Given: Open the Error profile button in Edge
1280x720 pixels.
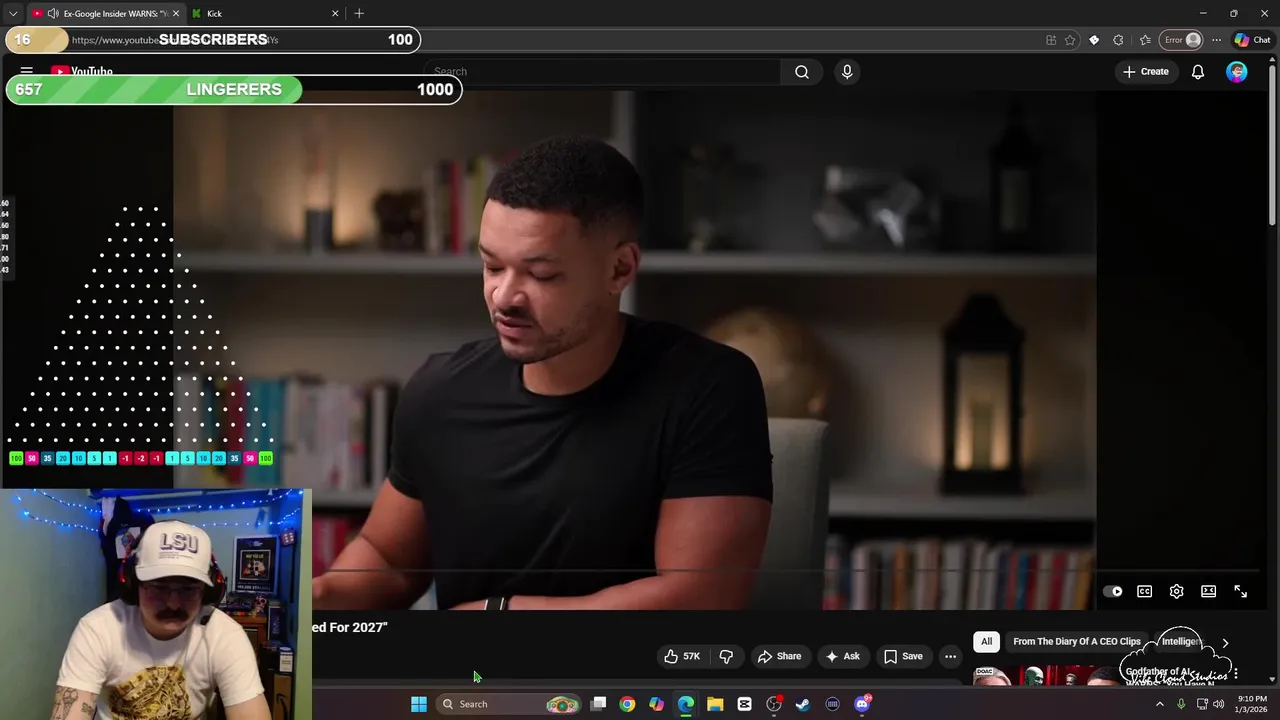Looking at the screenshot, I should click(x=1181, y=40).
